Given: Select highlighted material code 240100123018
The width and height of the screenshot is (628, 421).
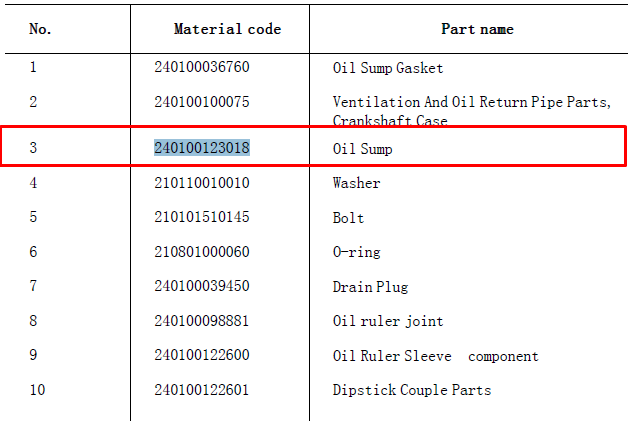Looking at the screenshot, I should coord(202,148).
